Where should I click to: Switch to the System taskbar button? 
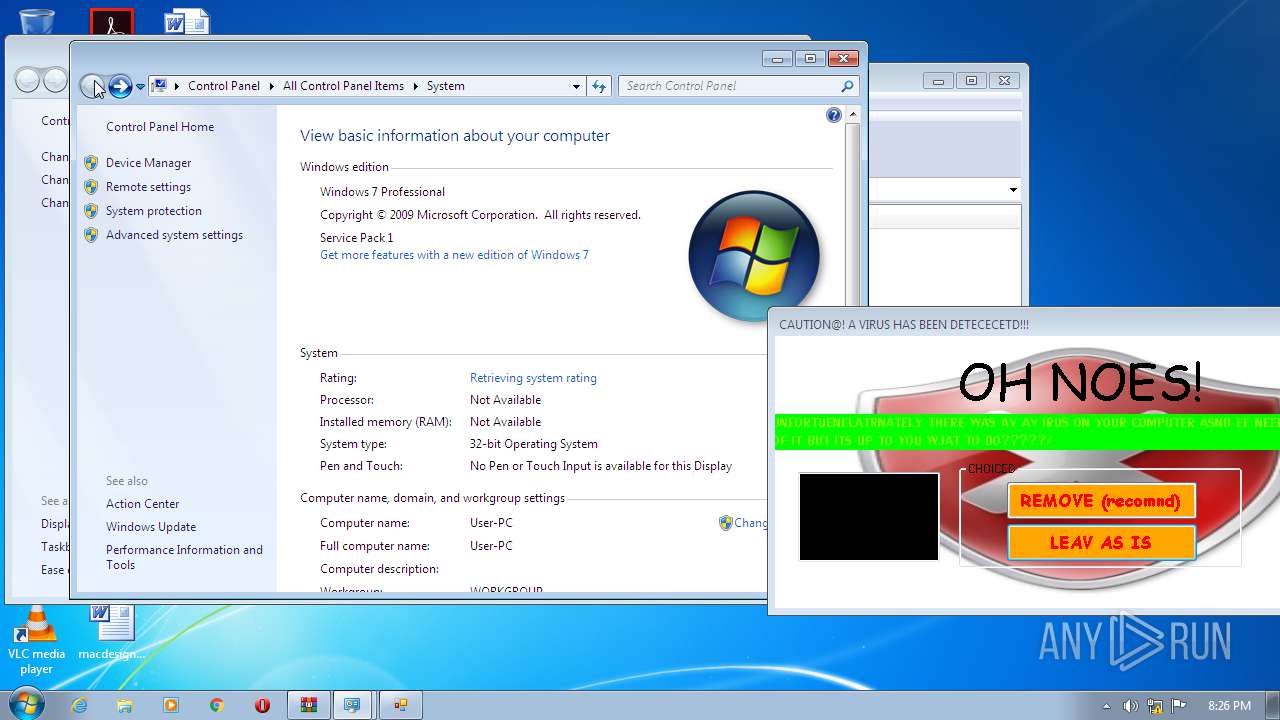point(353,705)
